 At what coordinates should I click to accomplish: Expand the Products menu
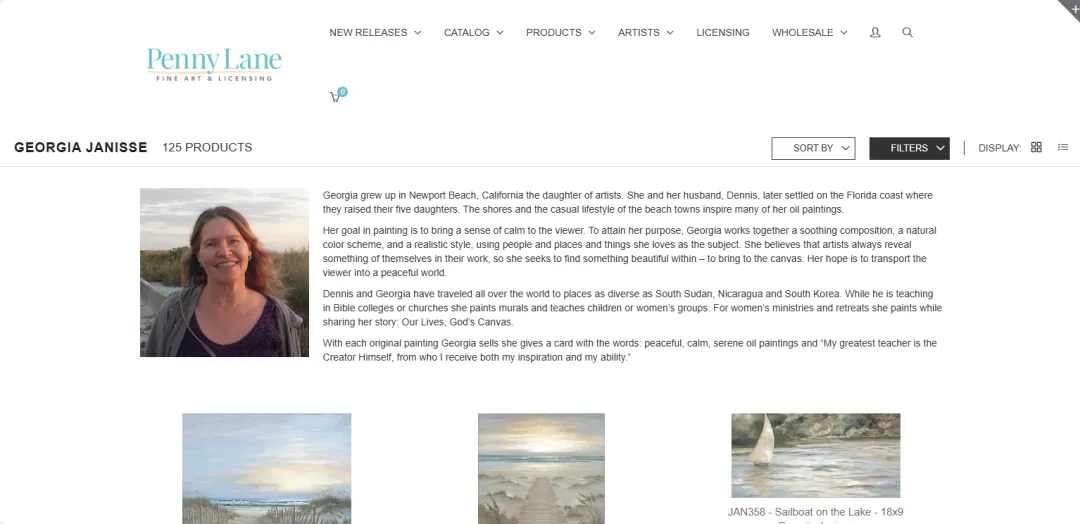tap(560, 32)
